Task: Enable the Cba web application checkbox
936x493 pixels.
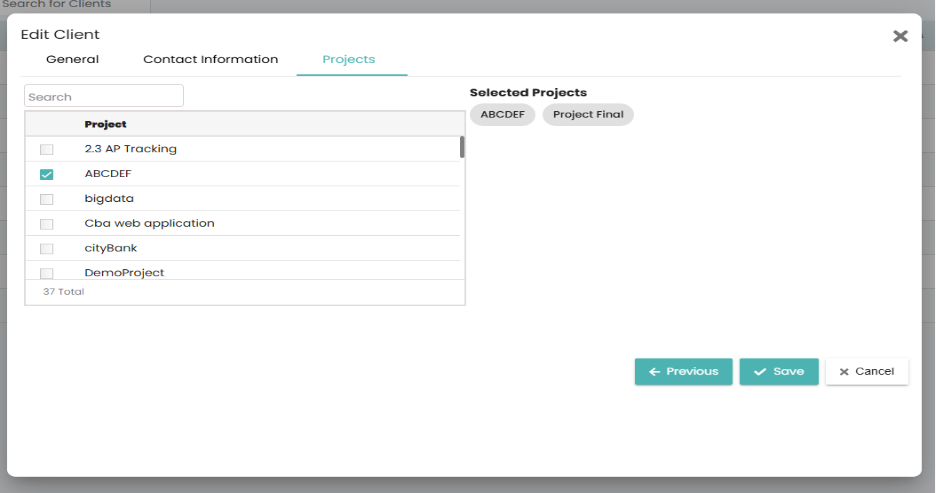Action: click(47, 224)
